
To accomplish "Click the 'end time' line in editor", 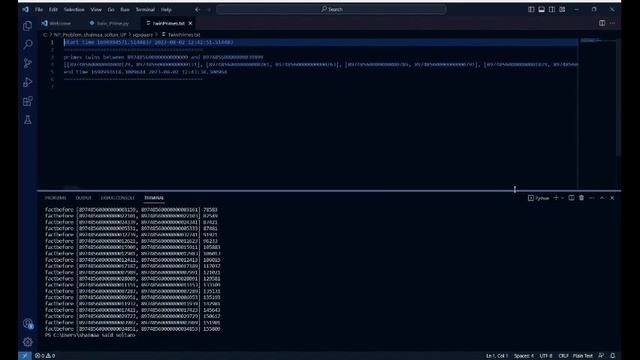I will [145, 72].
